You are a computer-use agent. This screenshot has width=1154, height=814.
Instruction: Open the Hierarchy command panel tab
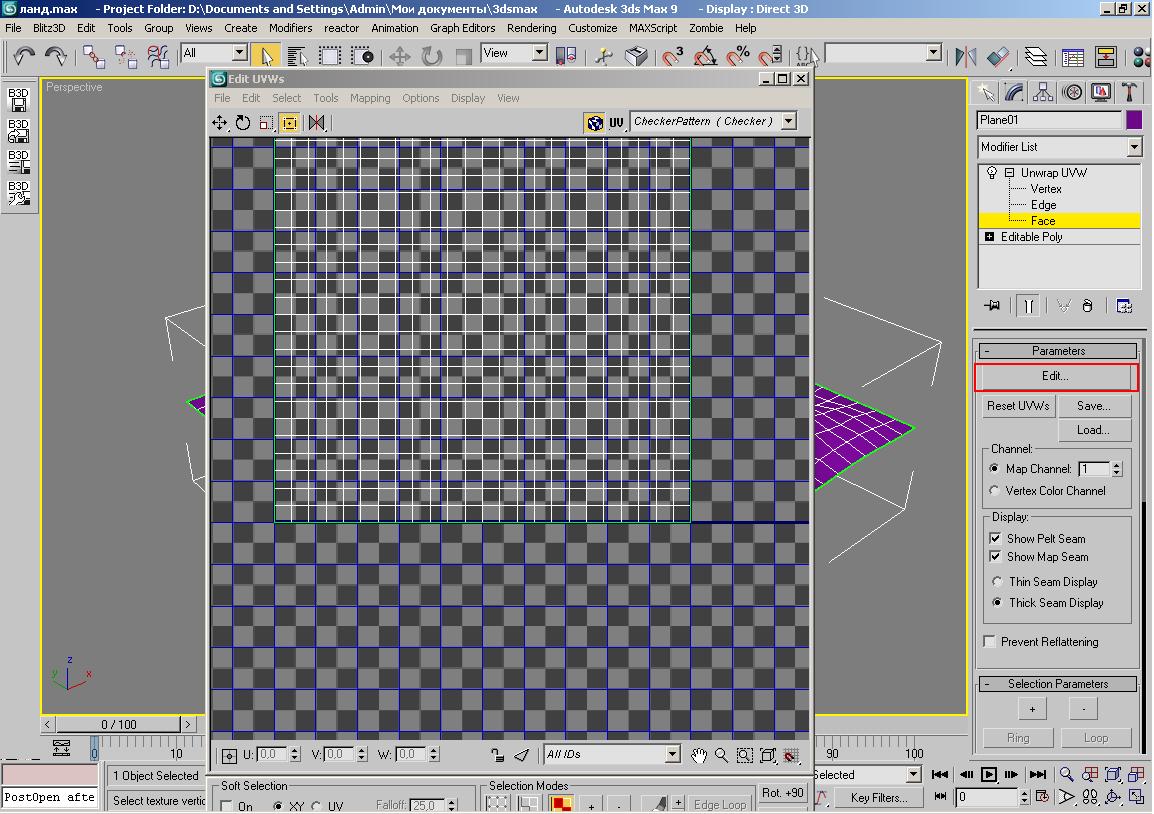pyautogui.click(x=1043, y=93)
